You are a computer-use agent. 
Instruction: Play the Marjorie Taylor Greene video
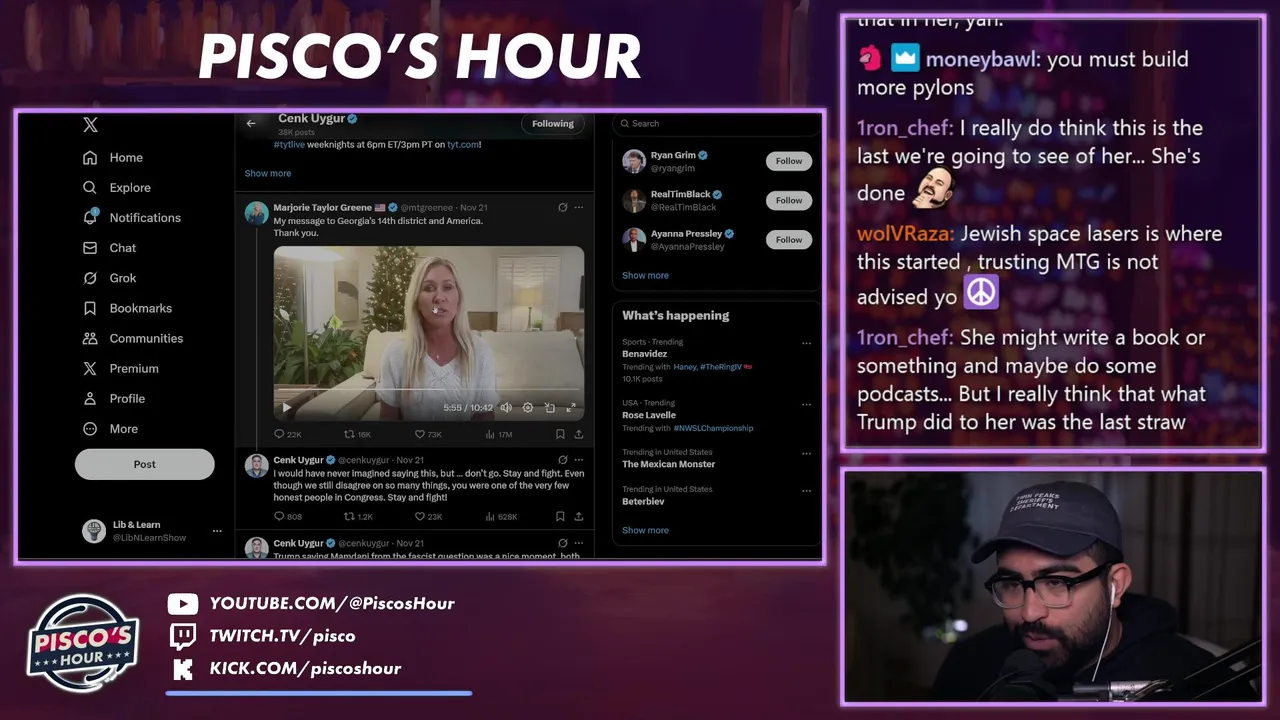coord(286,407)
